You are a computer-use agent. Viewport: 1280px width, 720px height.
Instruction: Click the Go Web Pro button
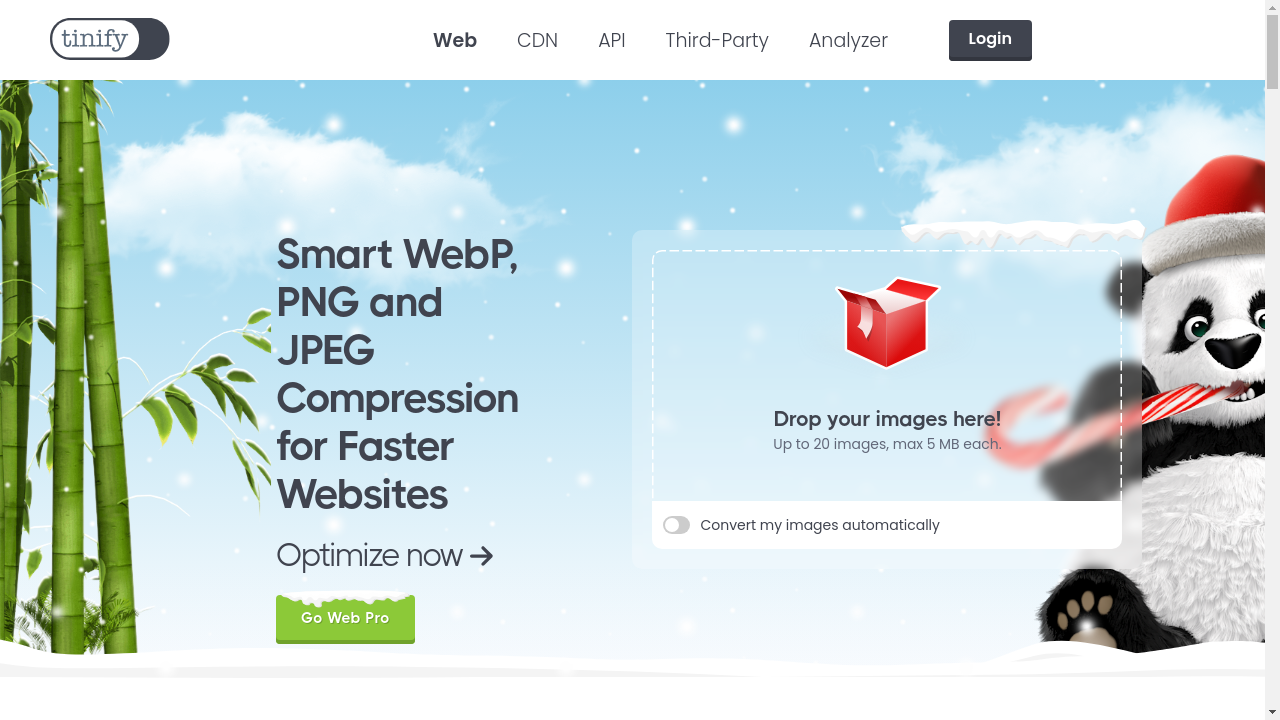[x=345, y=619]
